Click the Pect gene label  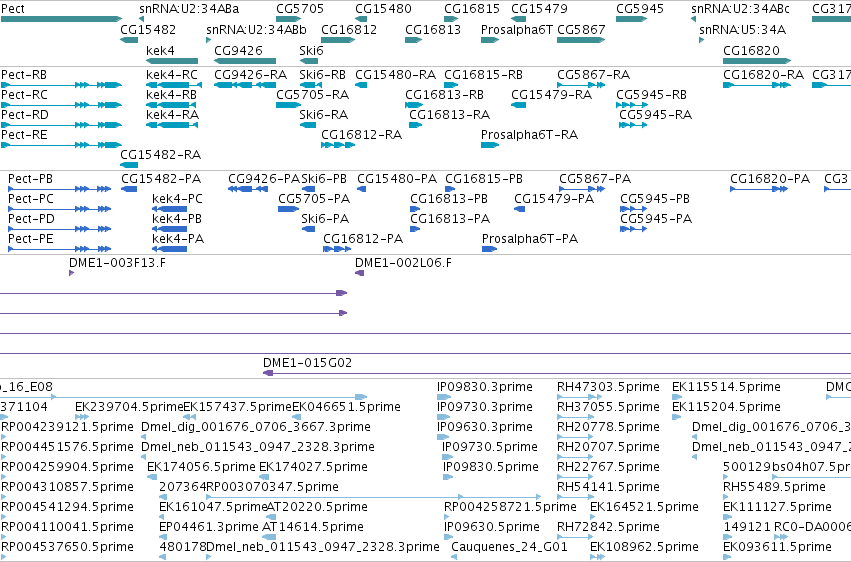(x=13, y=9)
